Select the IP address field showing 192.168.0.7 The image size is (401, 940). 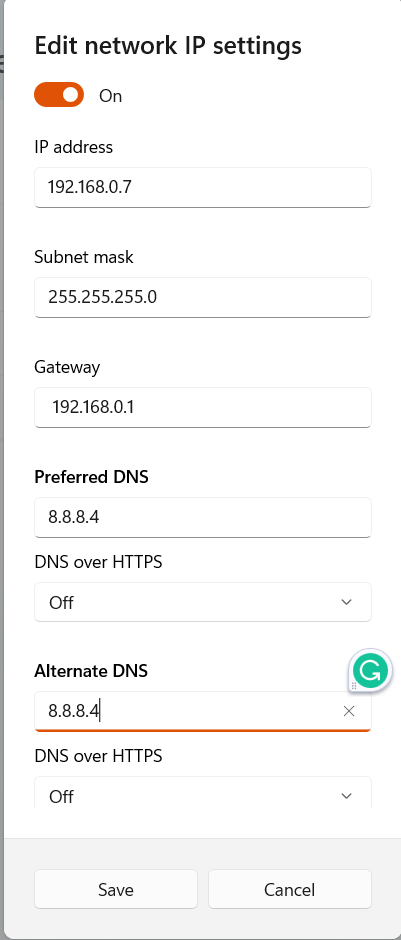pos(203,188)
